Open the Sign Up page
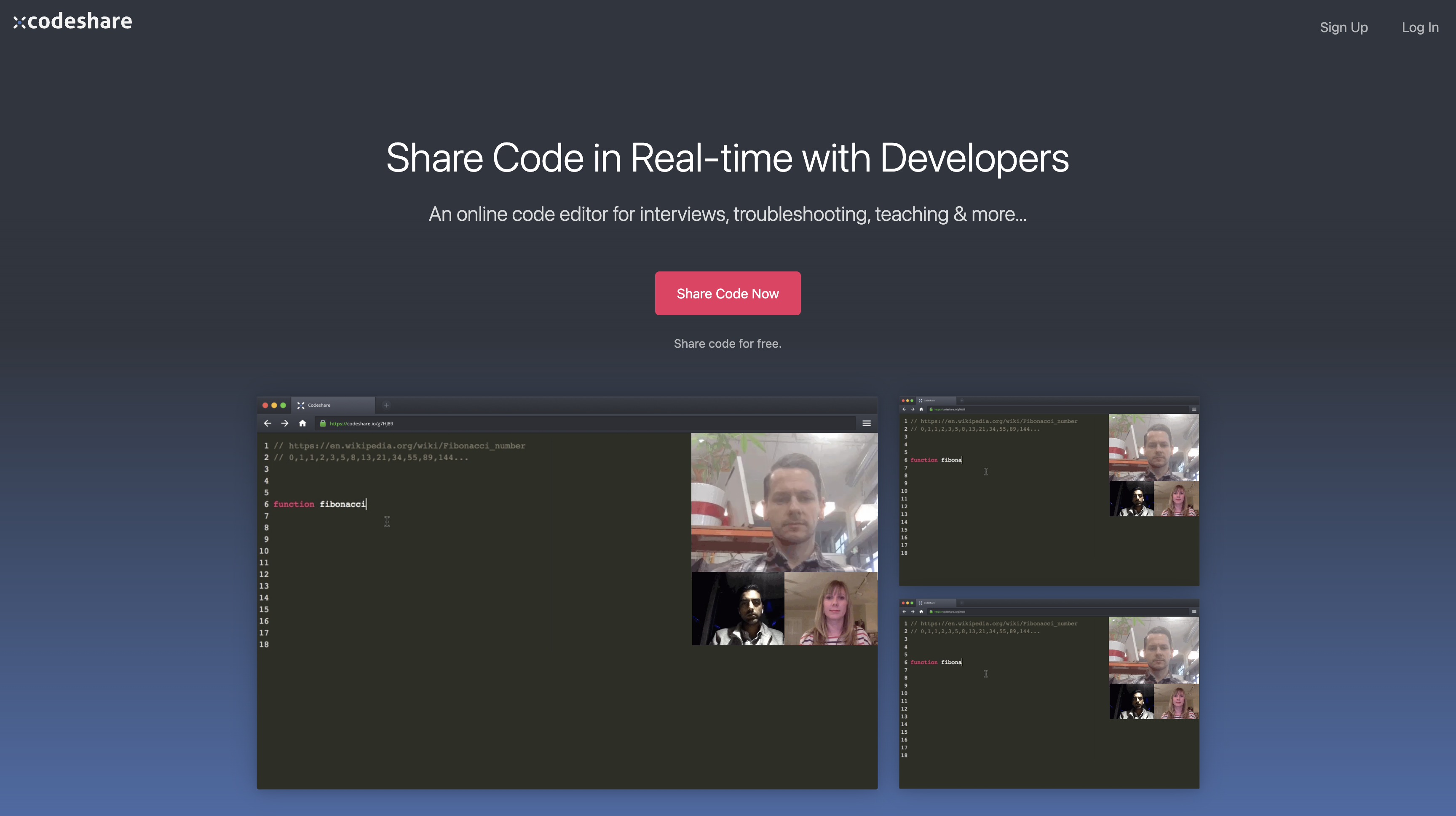 [1343, 27]
